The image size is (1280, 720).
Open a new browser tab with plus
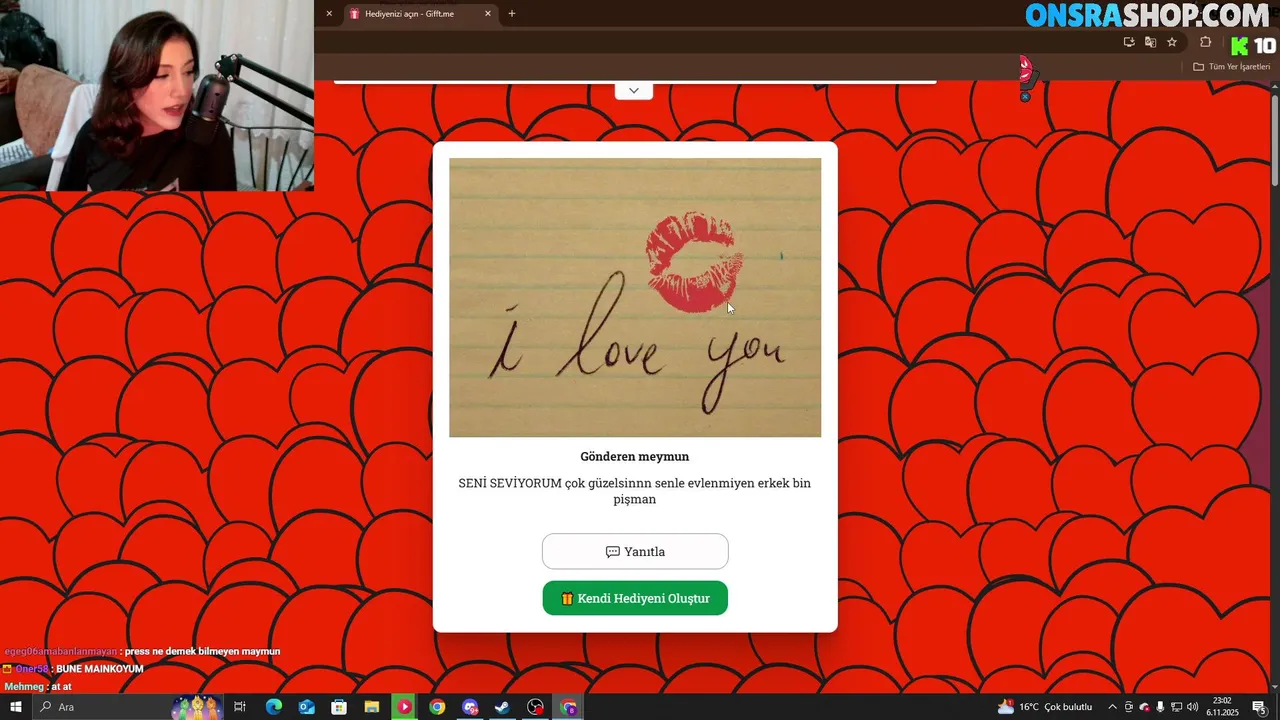pyautogui.click(x=512, y=14)
